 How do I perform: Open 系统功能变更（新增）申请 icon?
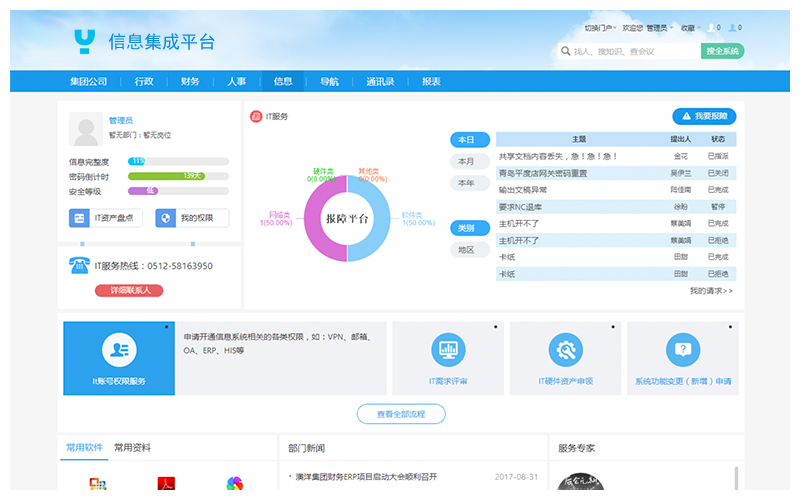(x=683, y=350)
